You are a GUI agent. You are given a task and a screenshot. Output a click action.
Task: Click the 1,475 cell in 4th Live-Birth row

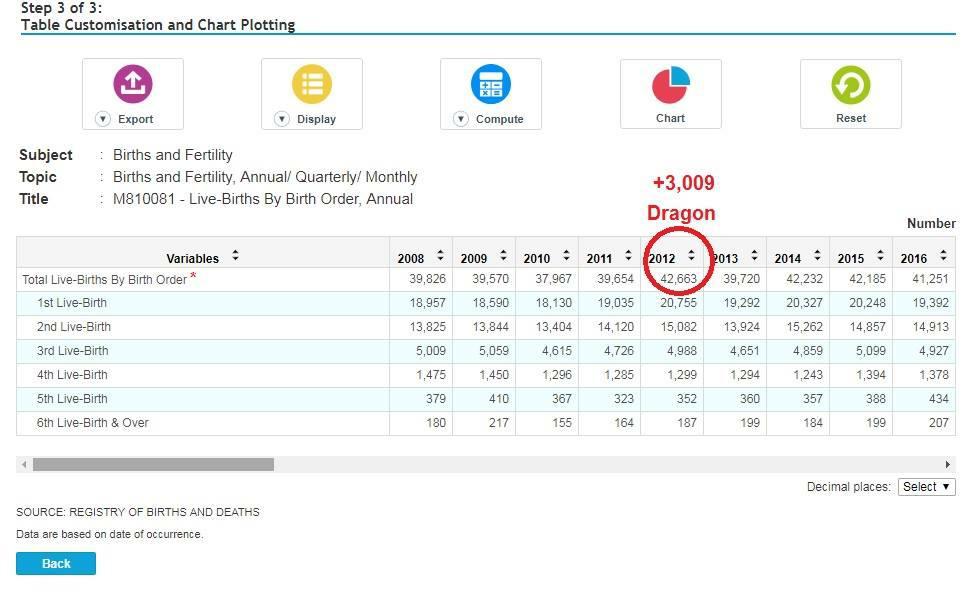tap(431, 375)
